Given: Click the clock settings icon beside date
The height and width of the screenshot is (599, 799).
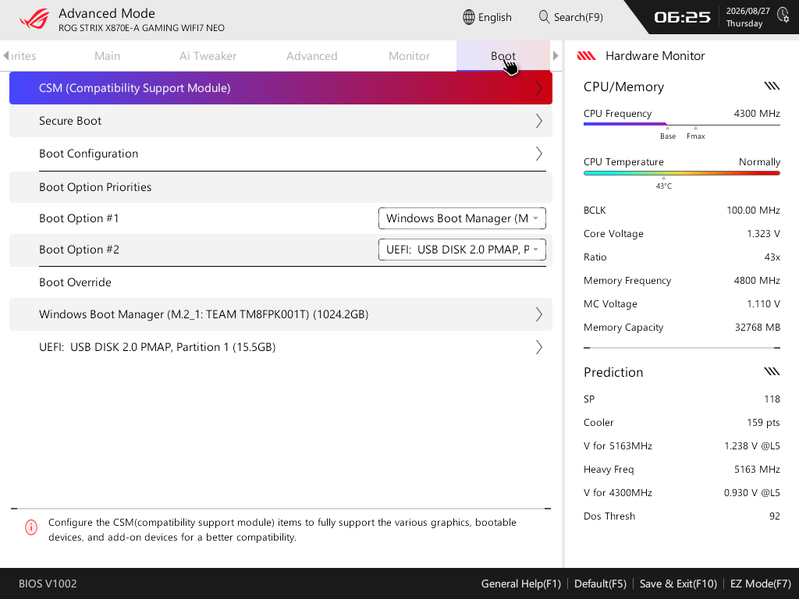Looking at the screenshot, I should coord(783,15).
